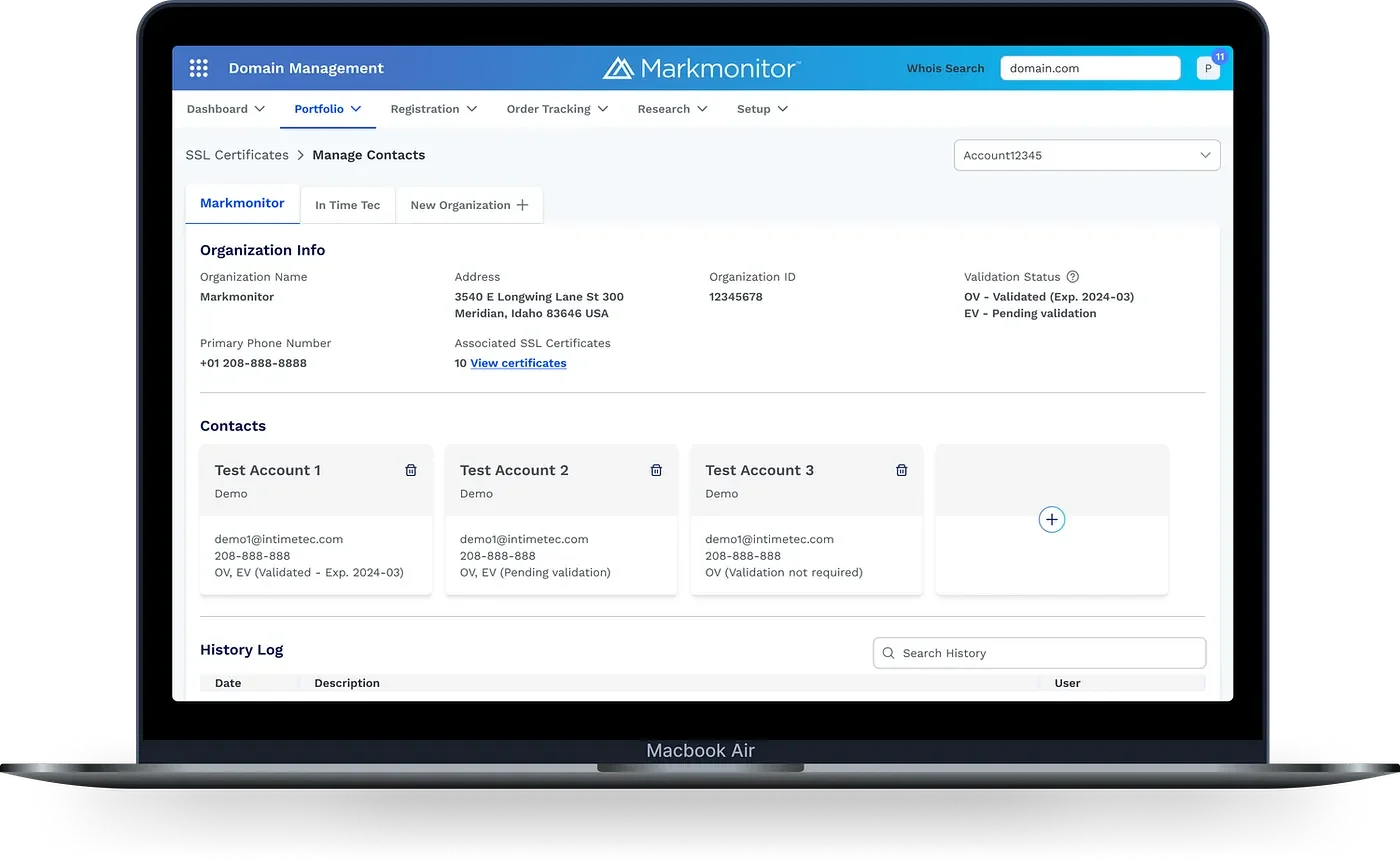Click the Description column header

click(x=347, y=683)
